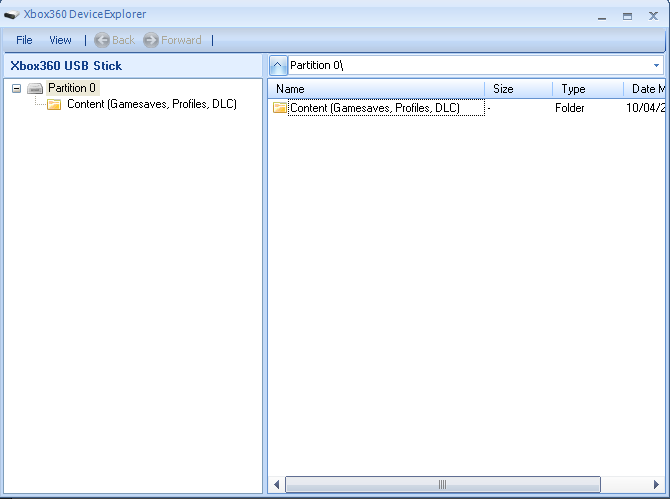
Task: Click the app icon in title bar
Action: (x=12, y=15)
